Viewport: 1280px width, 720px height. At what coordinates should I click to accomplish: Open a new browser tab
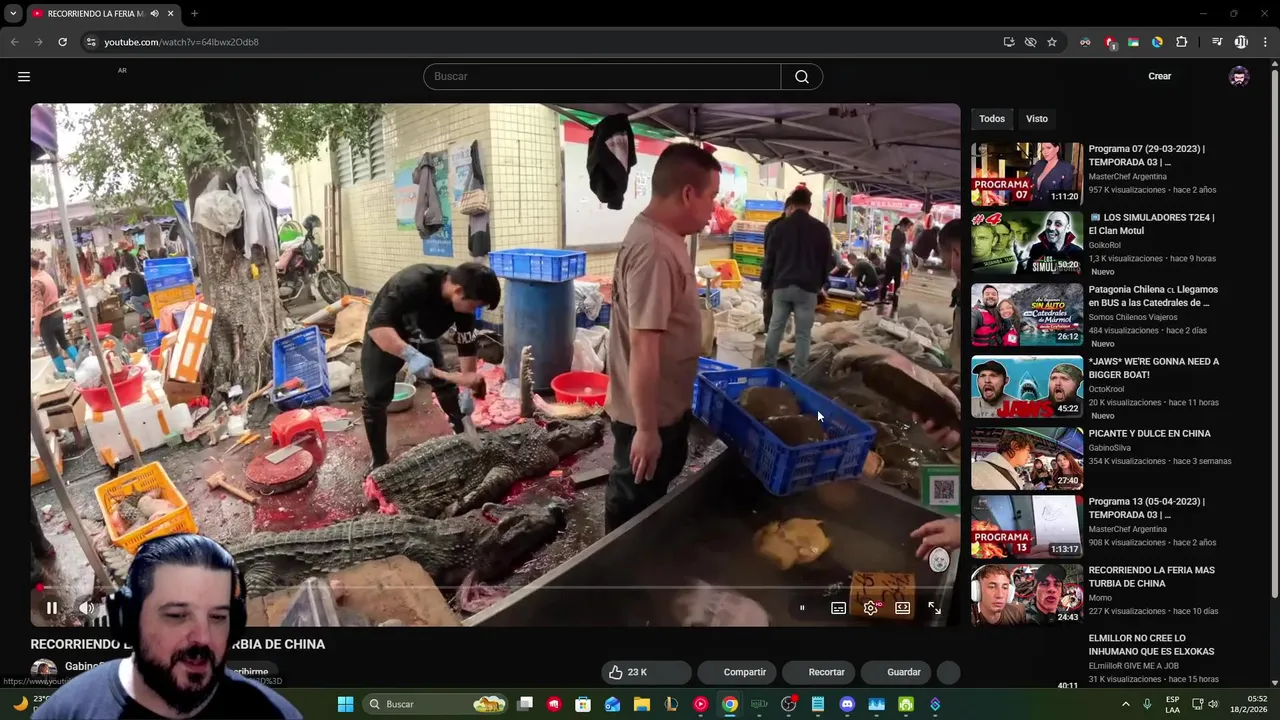tap(194, 14)
